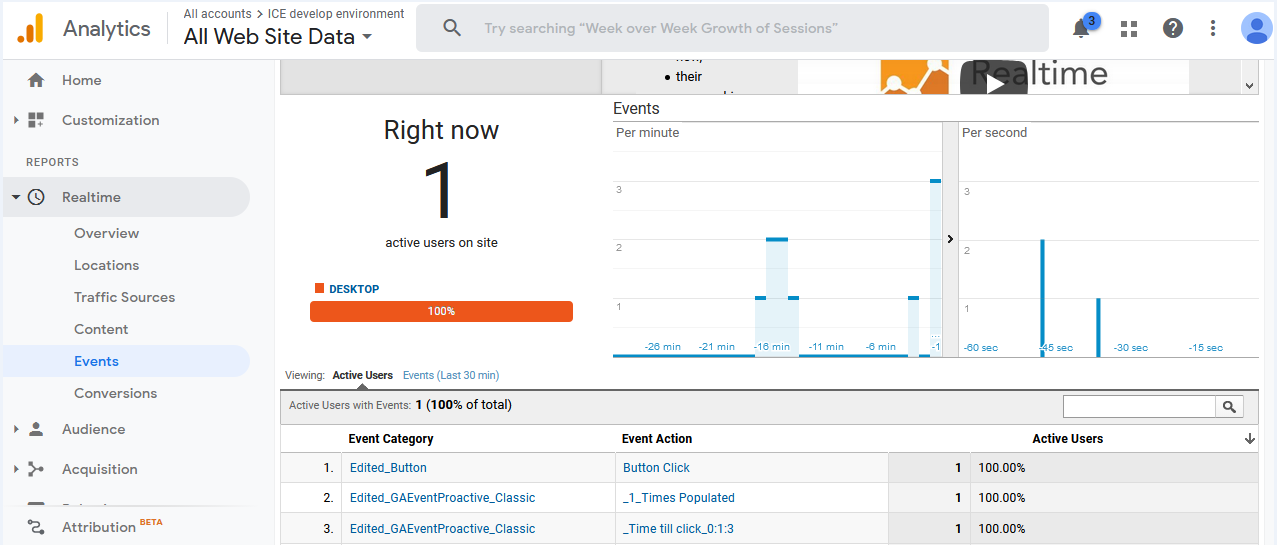The height and width of the screenshot is (545, 1282).
Task: Collapse the Realtime section arrow
Action: [x=16, y=197]
